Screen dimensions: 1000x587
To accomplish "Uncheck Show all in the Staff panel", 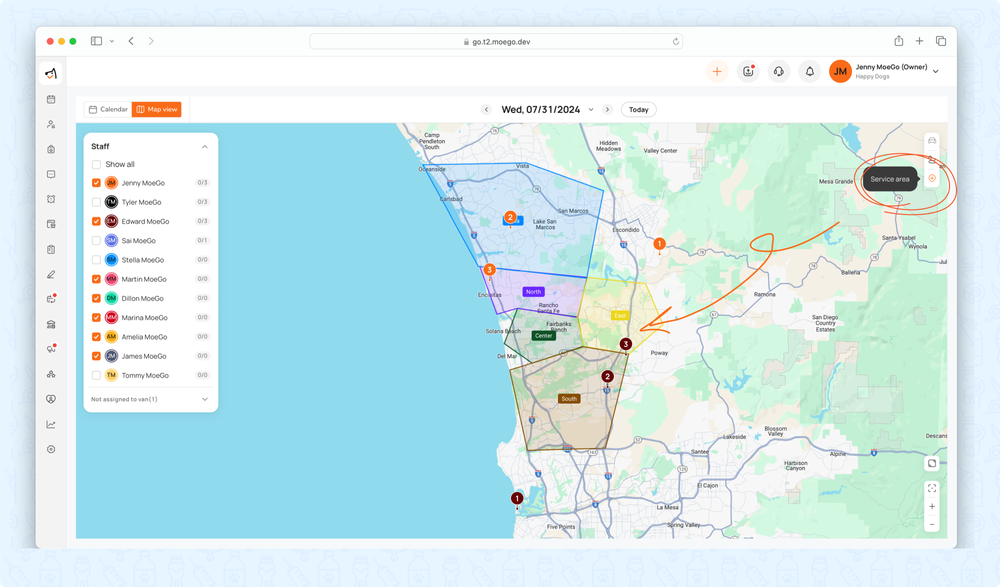I will 97,164.
